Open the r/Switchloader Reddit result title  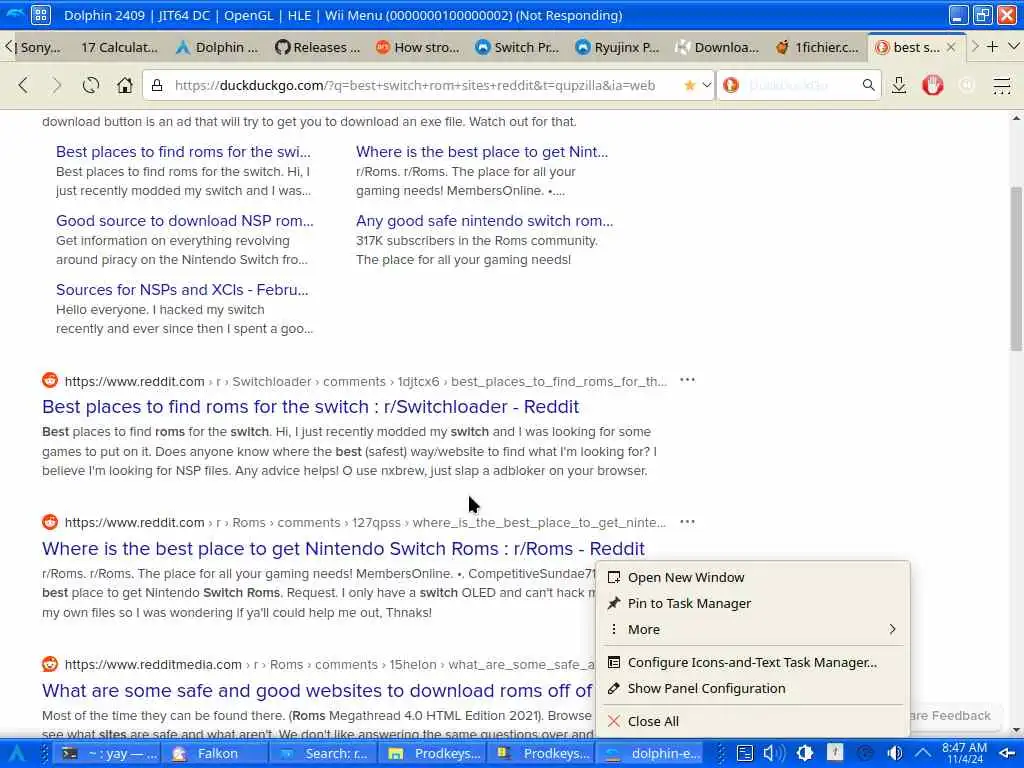coord(310,406)
